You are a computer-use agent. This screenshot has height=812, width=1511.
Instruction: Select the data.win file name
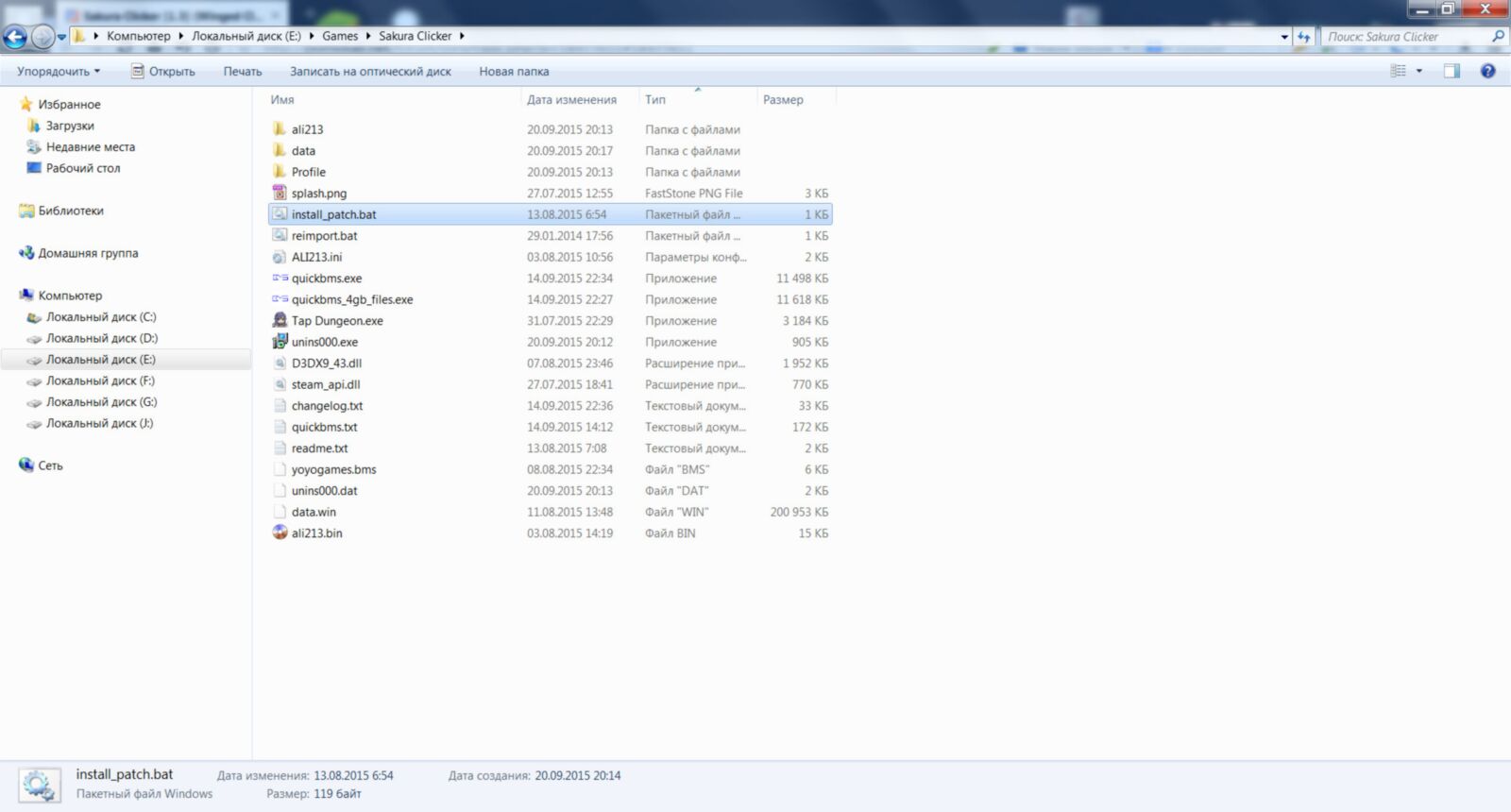pos(314,512)
